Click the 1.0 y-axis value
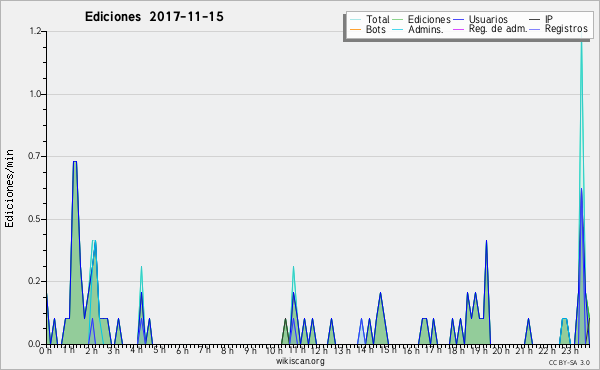 coord(35,94)
